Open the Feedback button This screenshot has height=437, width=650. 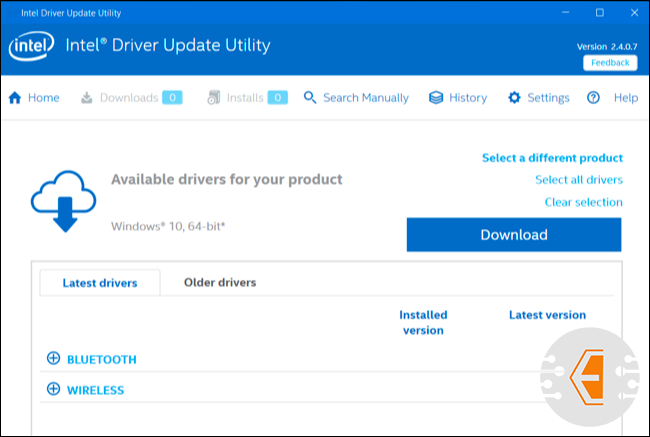(x=610, y=63)
